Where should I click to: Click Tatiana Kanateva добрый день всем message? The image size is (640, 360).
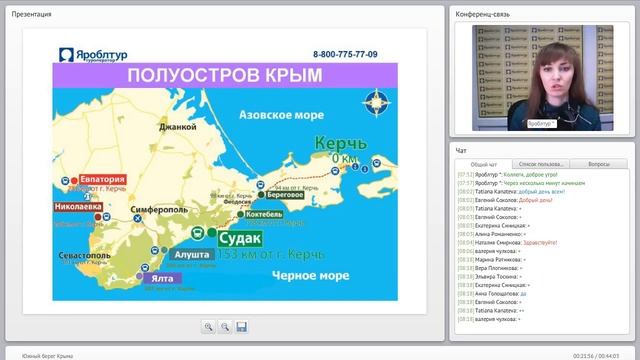tap(511, 192)
